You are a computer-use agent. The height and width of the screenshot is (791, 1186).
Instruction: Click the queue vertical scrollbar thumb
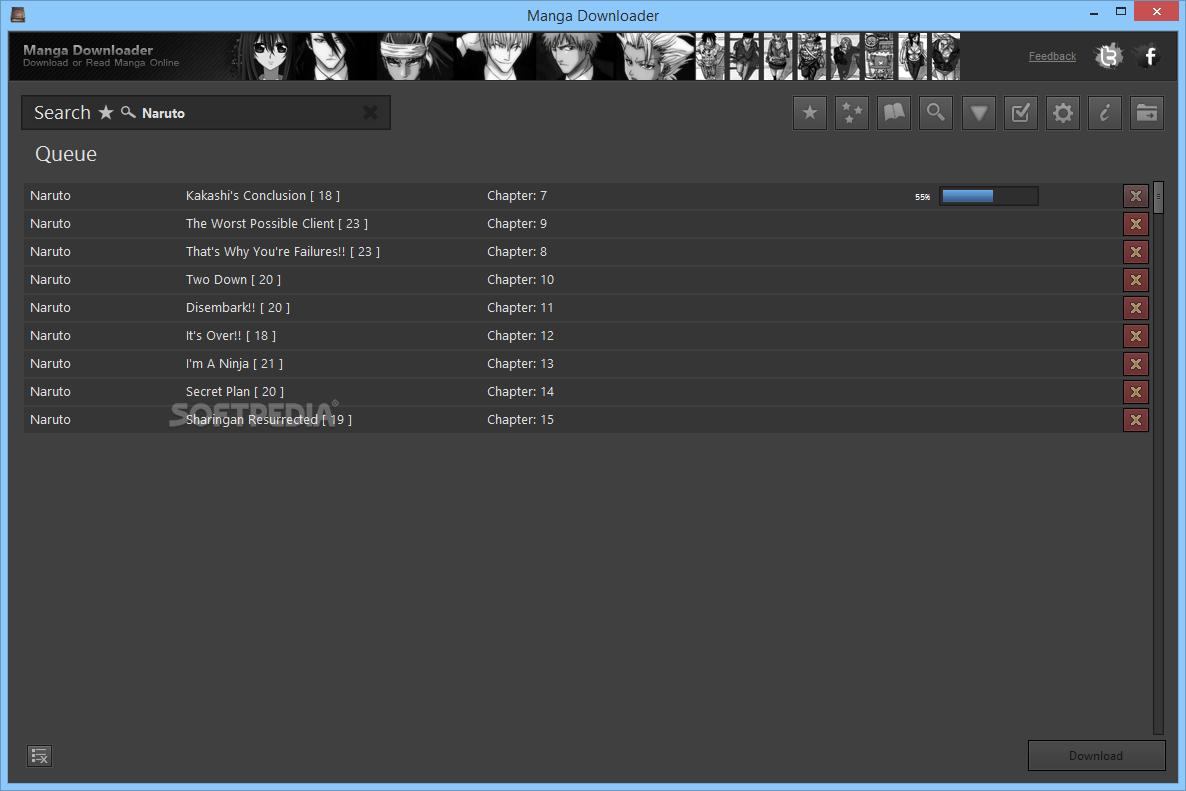pos(1158,197)
